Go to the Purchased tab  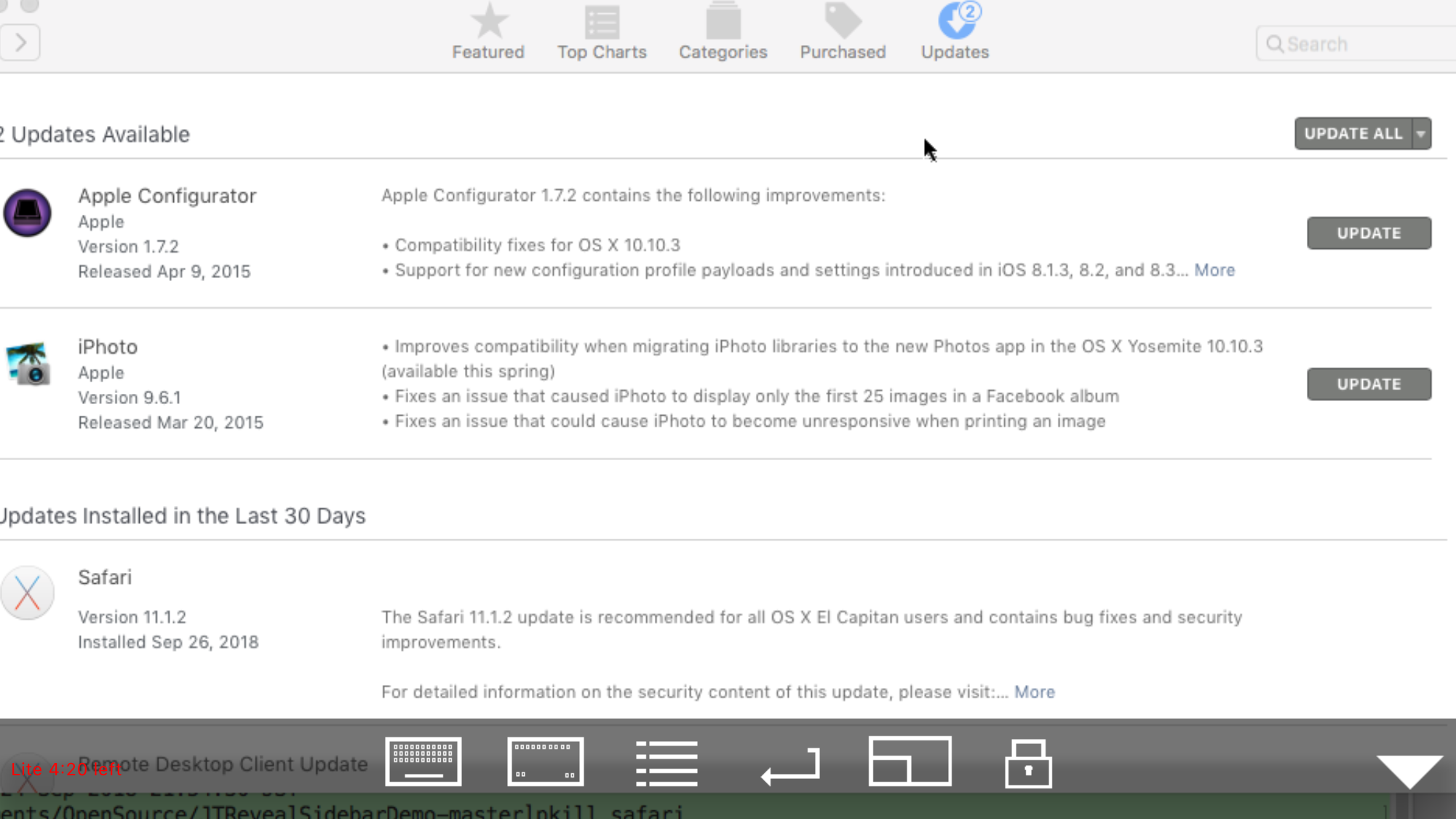pyautogui.click(x=843, y=32)
